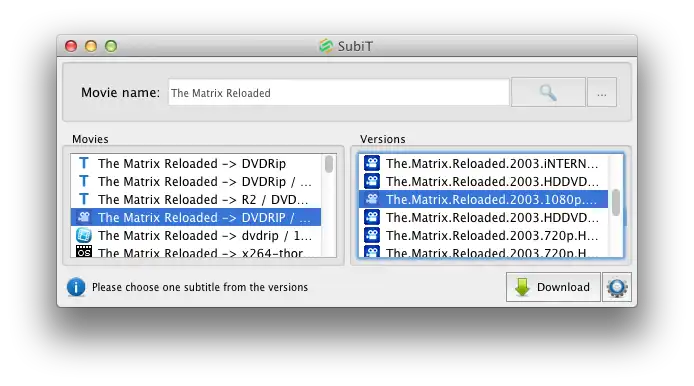Image resolution: width=694 pixels, height=386 pixels.
Task: Select version 'The.Matrix.Reloaded.2003.720p.H...' with full icon
Action: coord(483,235)
